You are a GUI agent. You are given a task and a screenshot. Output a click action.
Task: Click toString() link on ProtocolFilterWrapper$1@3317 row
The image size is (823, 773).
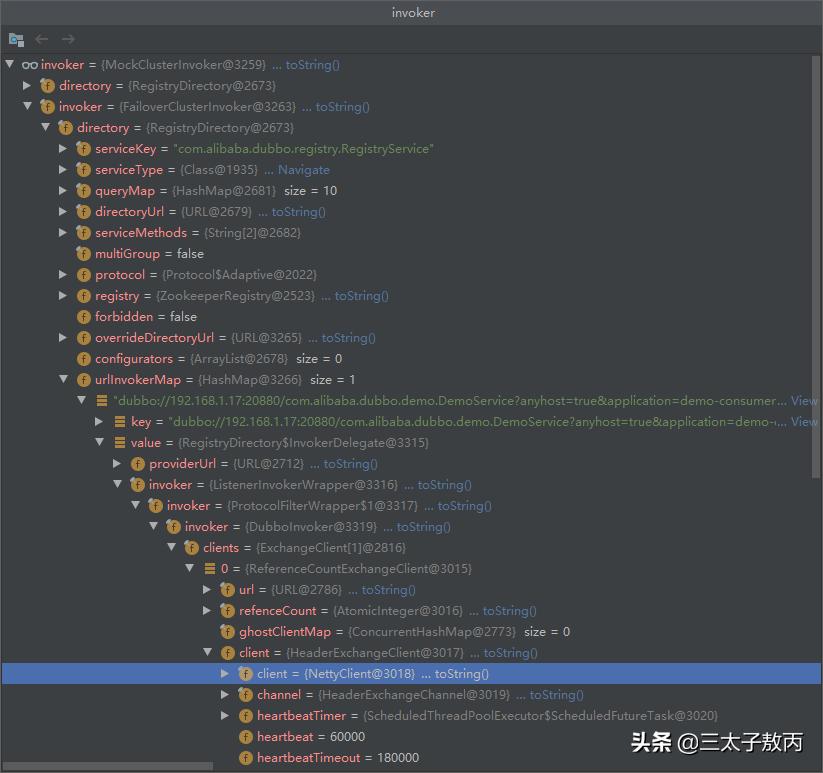(465, 506)
